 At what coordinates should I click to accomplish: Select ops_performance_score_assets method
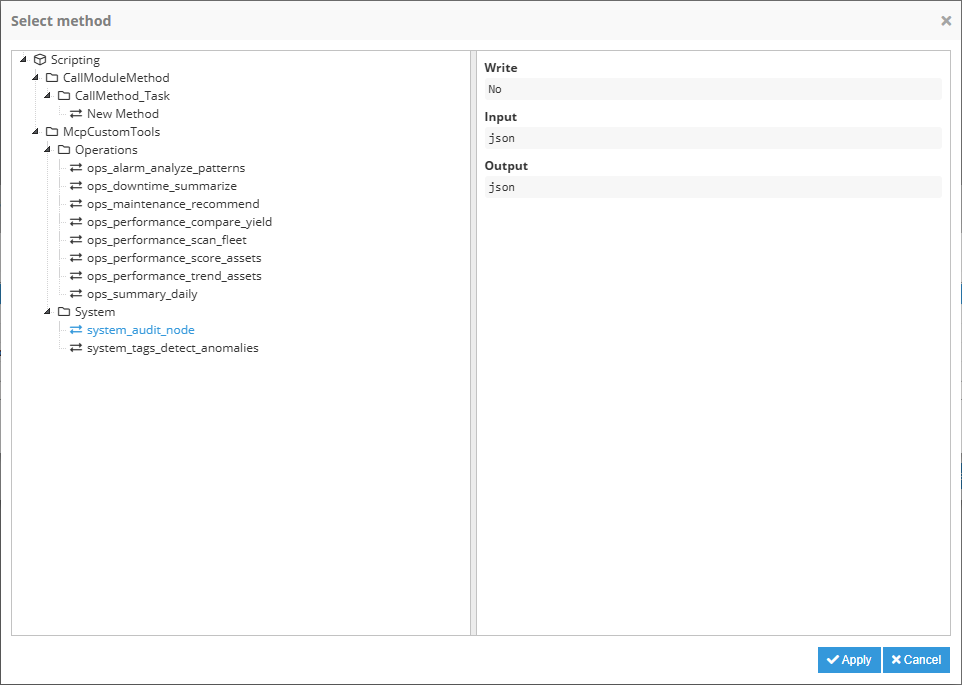point(174,258)
